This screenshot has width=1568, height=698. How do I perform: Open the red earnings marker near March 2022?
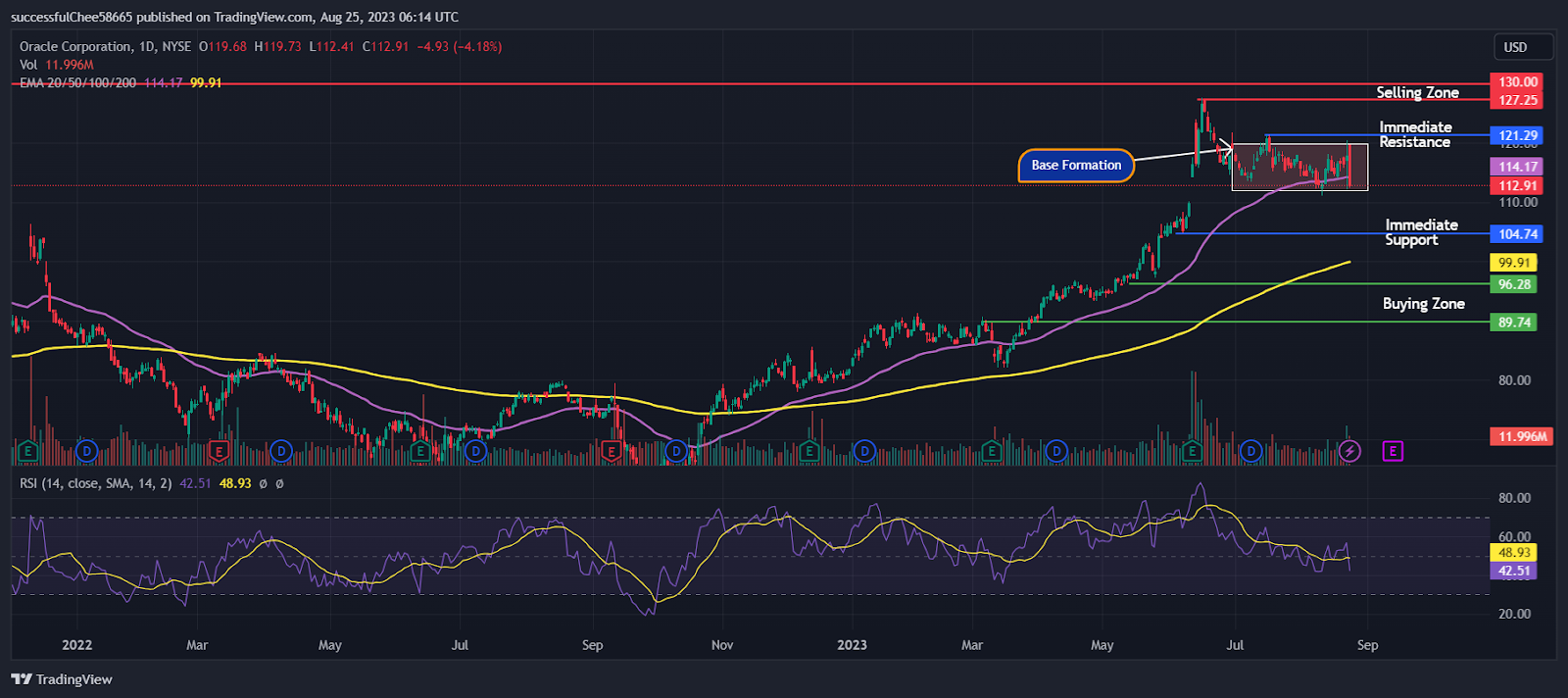point(220,451)
